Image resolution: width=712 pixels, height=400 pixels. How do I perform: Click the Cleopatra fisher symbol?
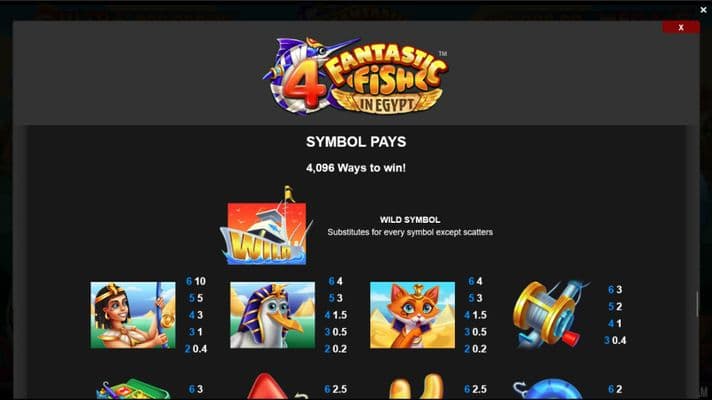tap(133, 315)
